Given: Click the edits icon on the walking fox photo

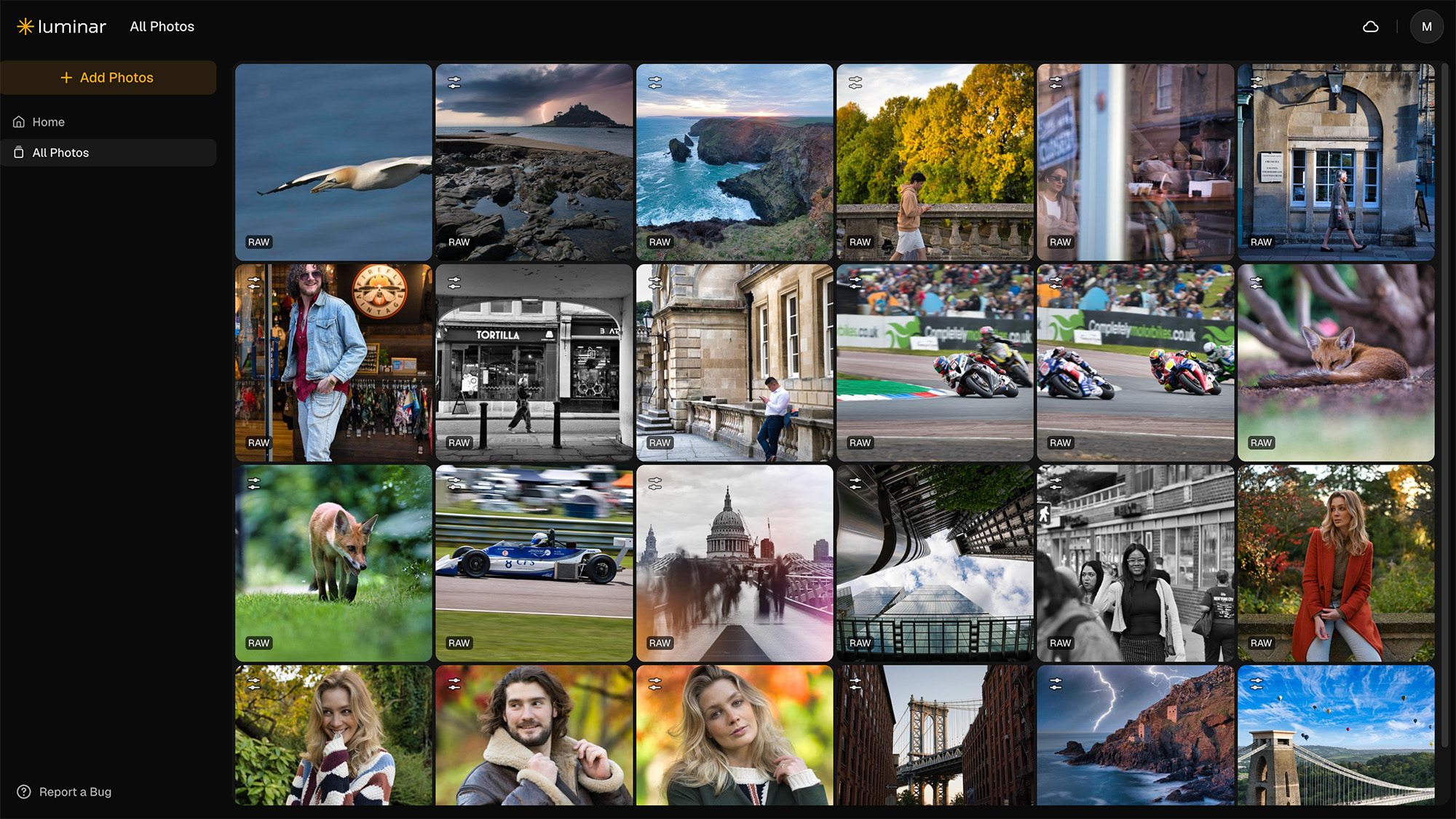Looking at the screenshot, I should [x=253, y=483].
